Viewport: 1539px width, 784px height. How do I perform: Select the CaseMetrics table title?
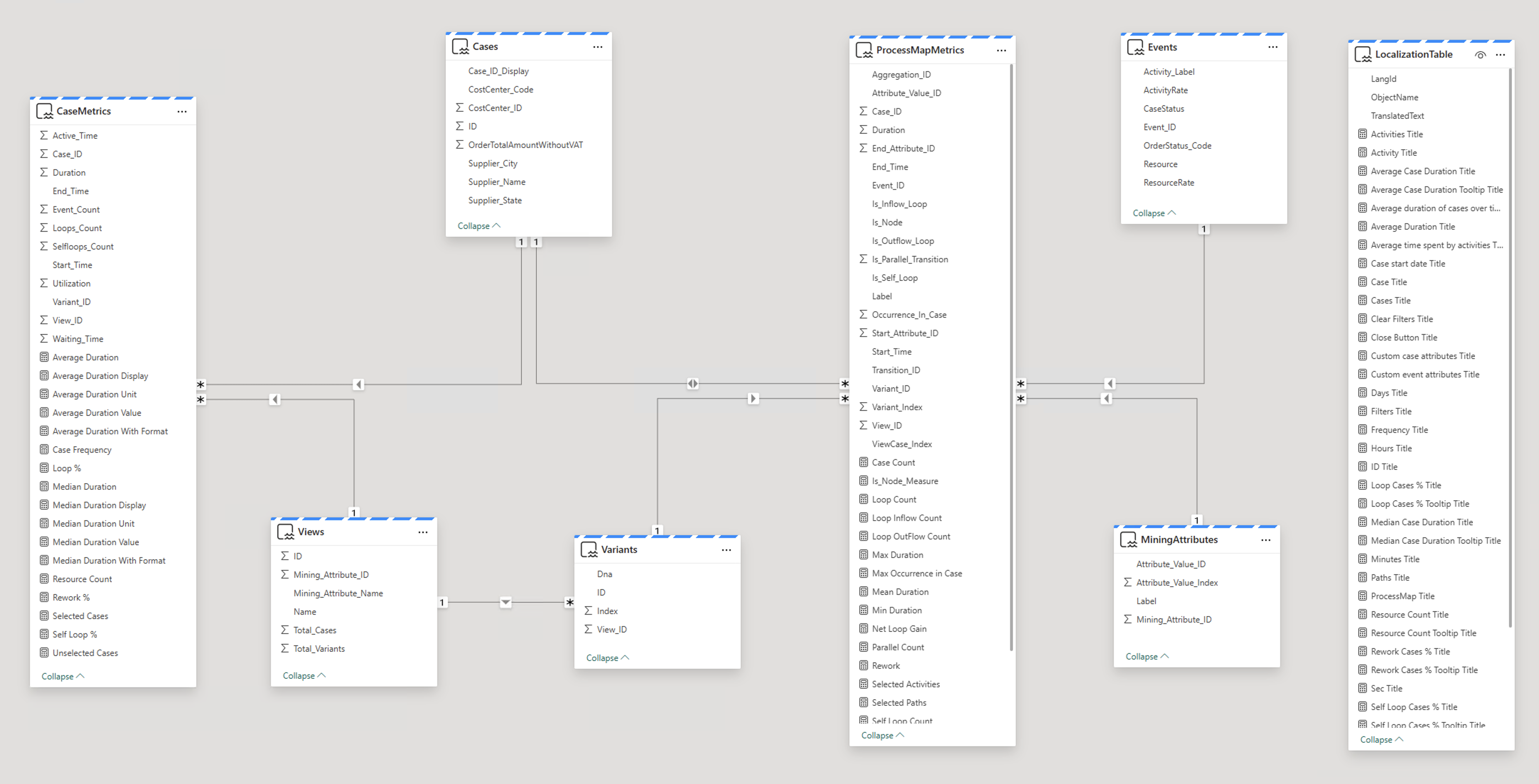pyautogui.click(x=84, y=111)
